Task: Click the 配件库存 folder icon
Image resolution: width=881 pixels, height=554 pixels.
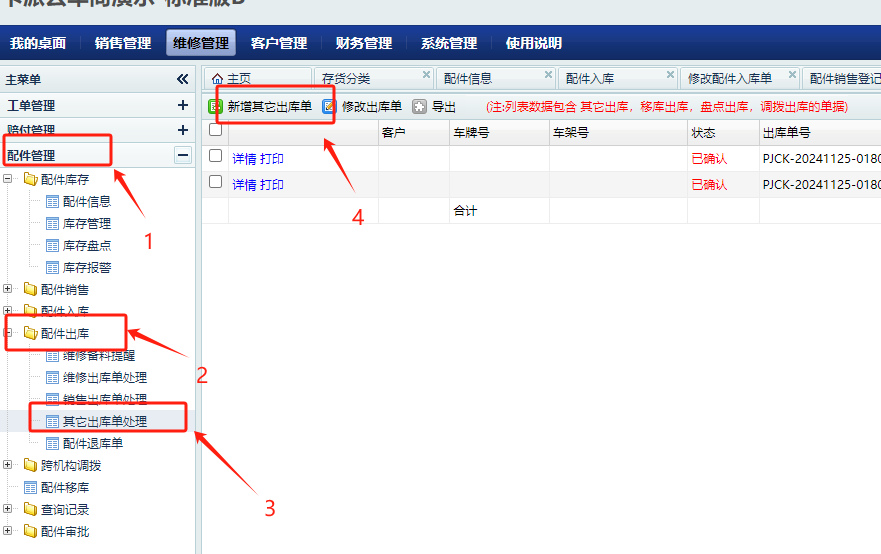Action: (x=30, y=180)
